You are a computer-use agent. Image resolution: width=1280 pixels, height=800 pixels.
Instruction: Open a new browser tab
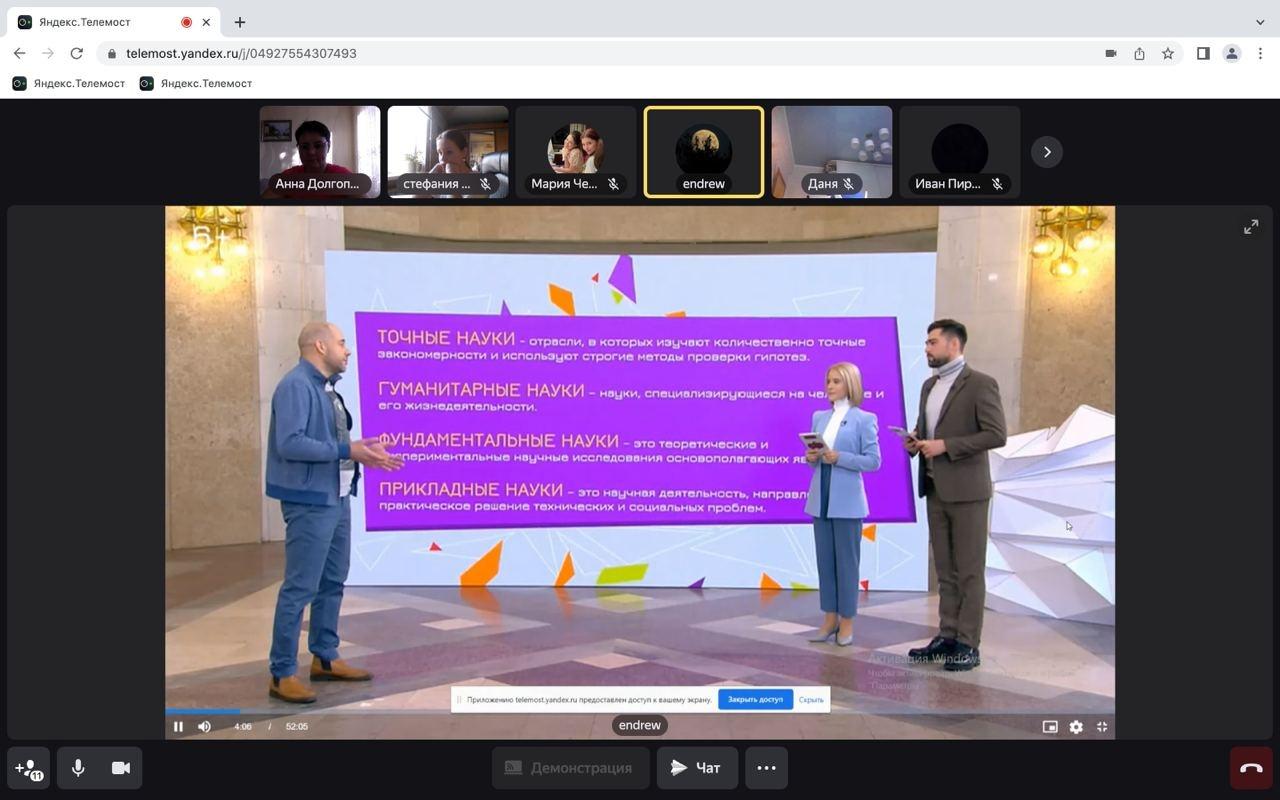click(x=240, y=22)
